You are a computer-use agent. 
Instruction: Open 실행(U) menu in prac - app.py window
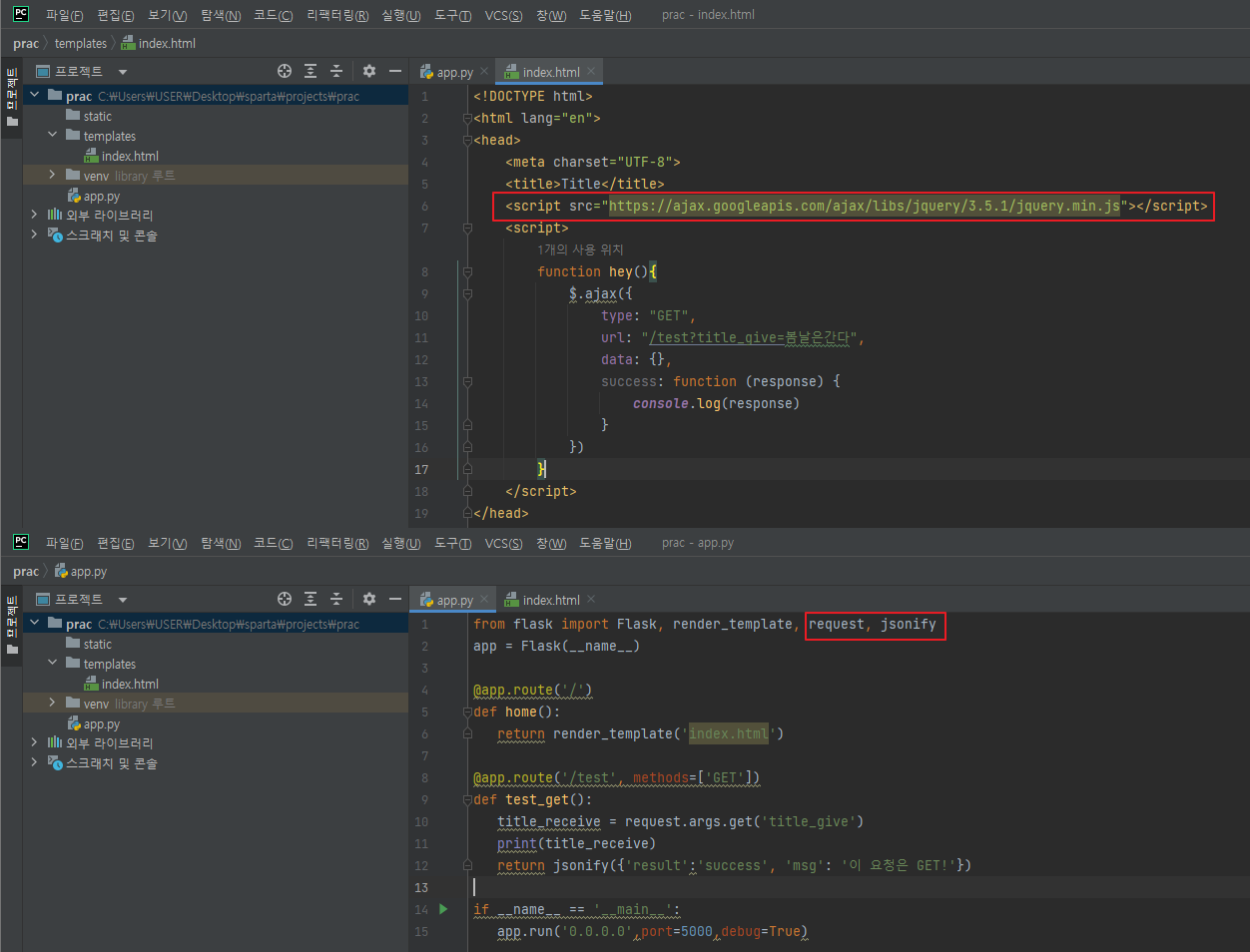(x=400, y=543)
